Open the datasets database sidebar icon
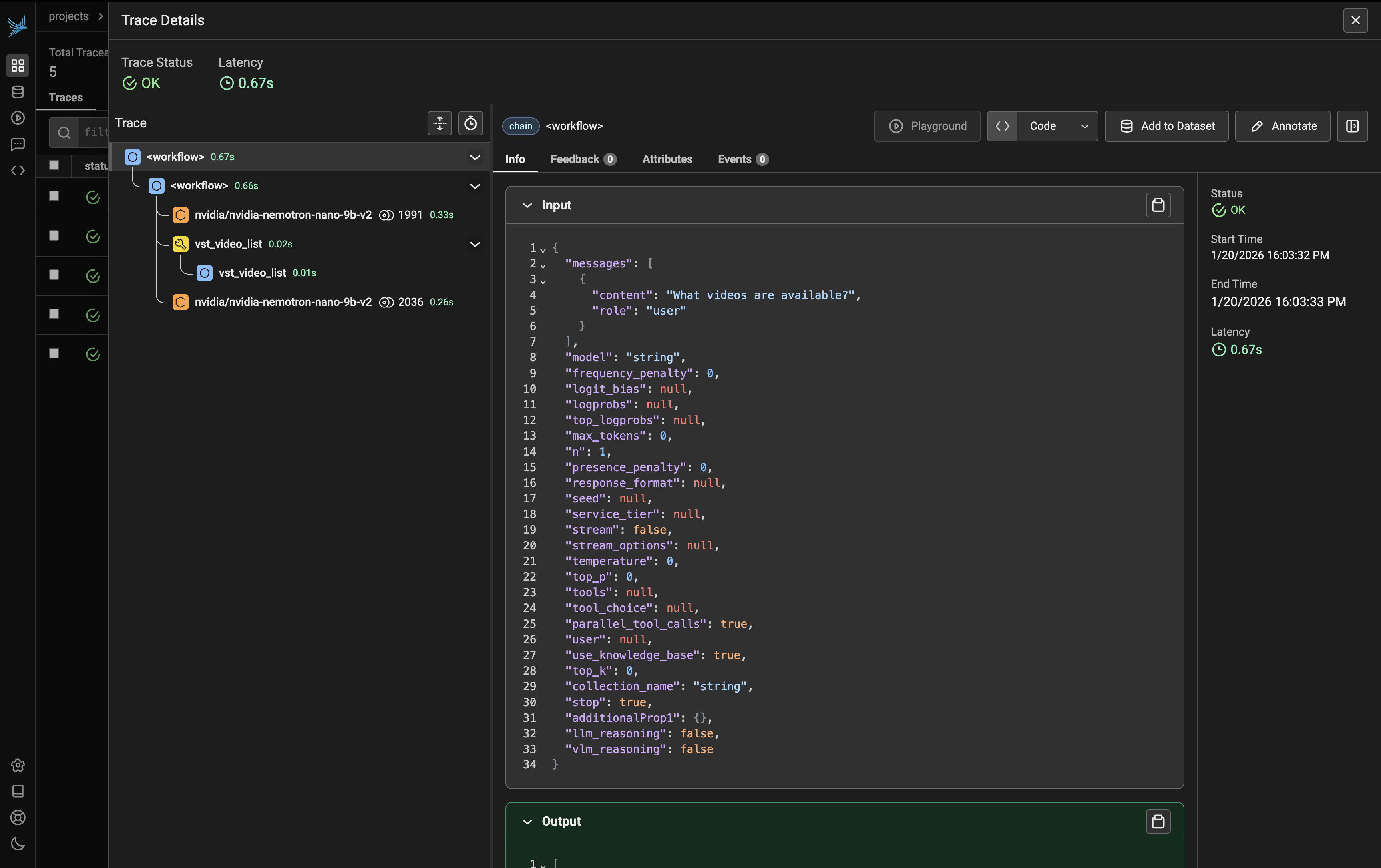This screenshot has width=1381, height=868. [x=18, y=92]
